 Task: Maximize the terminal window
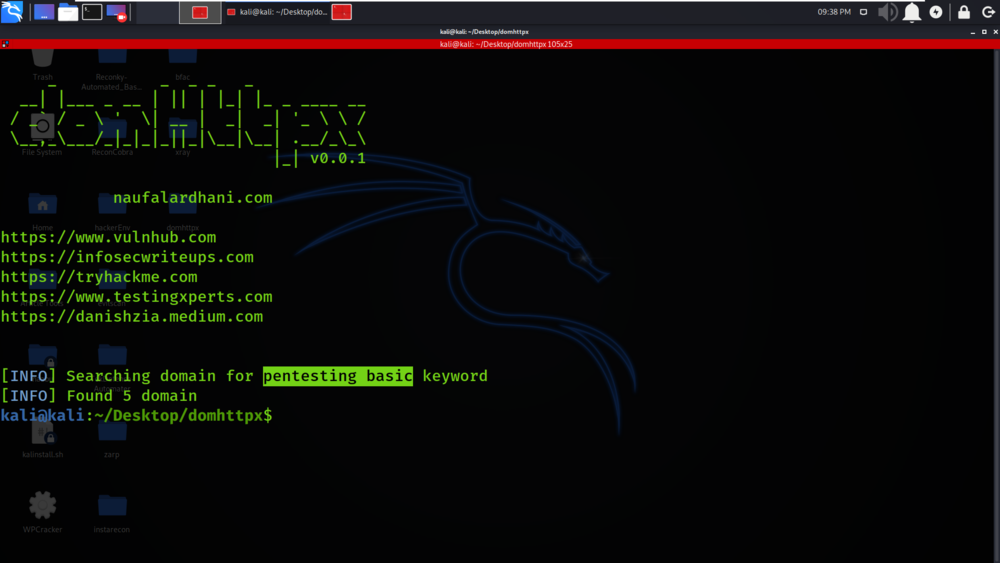[x=984, y=32]
